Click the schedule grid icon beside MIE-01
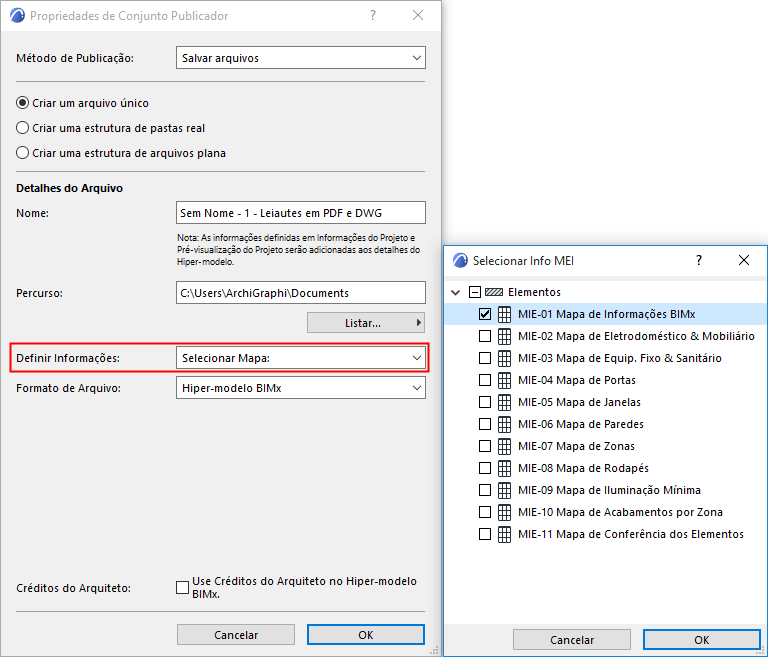 pos(504,314)
